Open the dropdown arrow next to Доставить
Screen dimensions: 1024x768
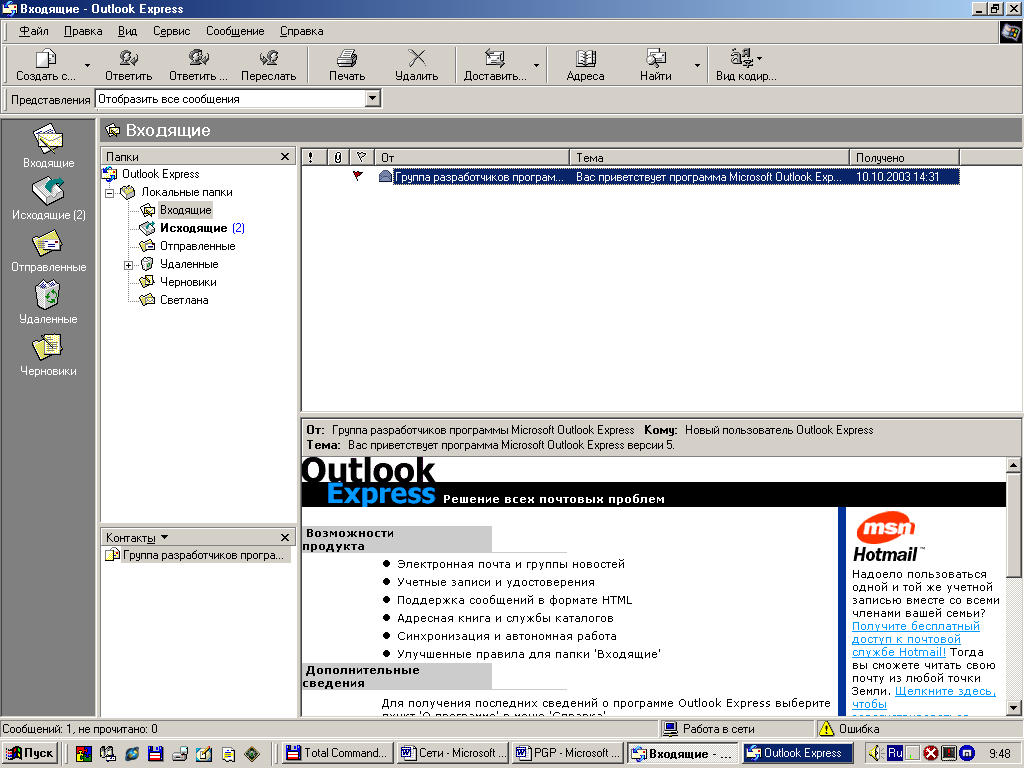(x=536, y=65)
